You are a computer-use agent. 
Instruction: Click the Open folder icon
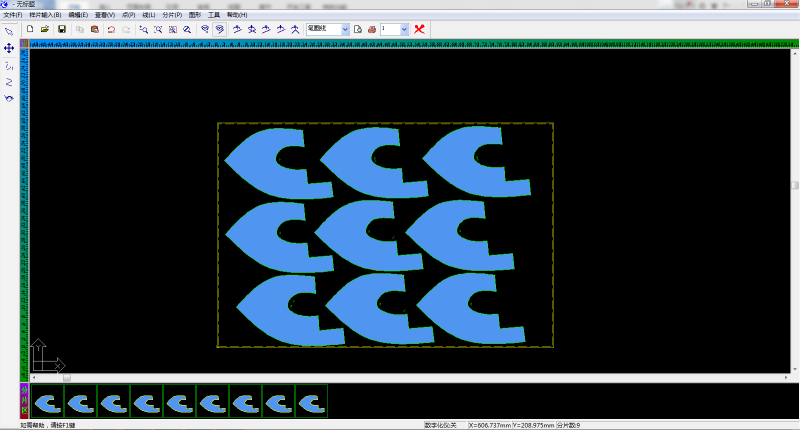[45, 29]
